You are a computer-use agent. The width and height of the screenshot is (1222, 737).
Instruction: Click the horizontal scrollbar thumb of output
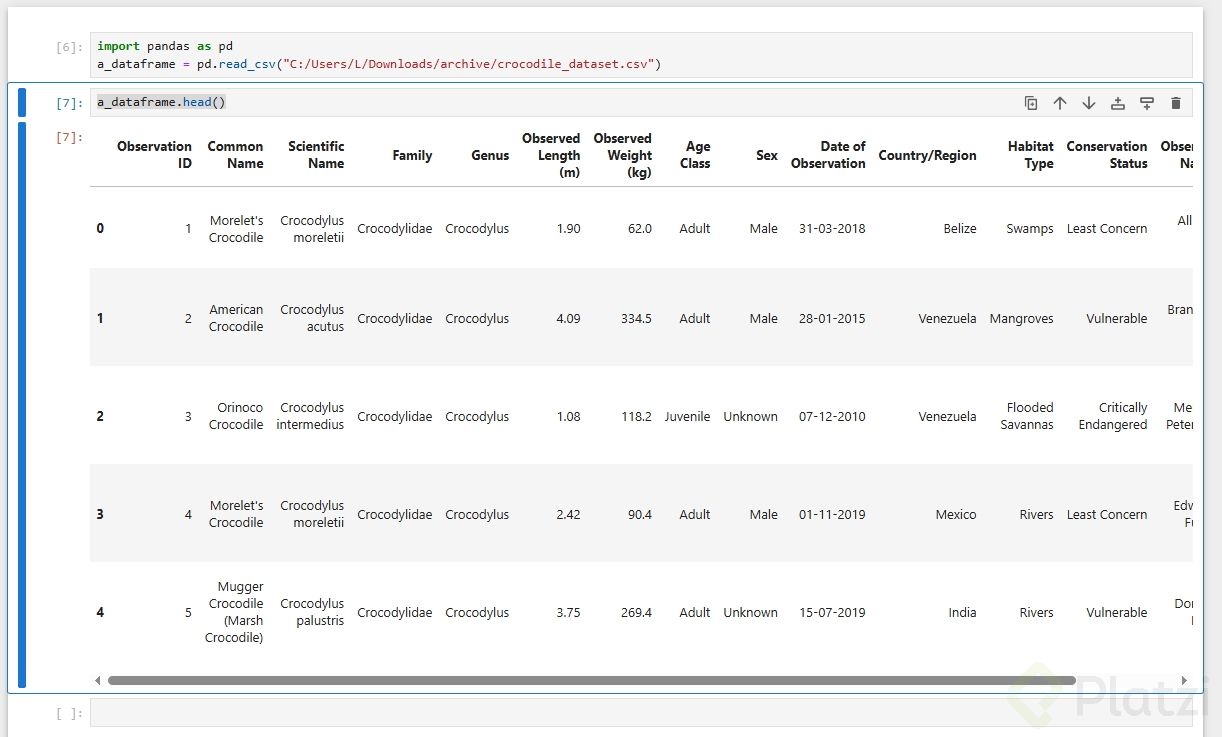click(592, 680)
